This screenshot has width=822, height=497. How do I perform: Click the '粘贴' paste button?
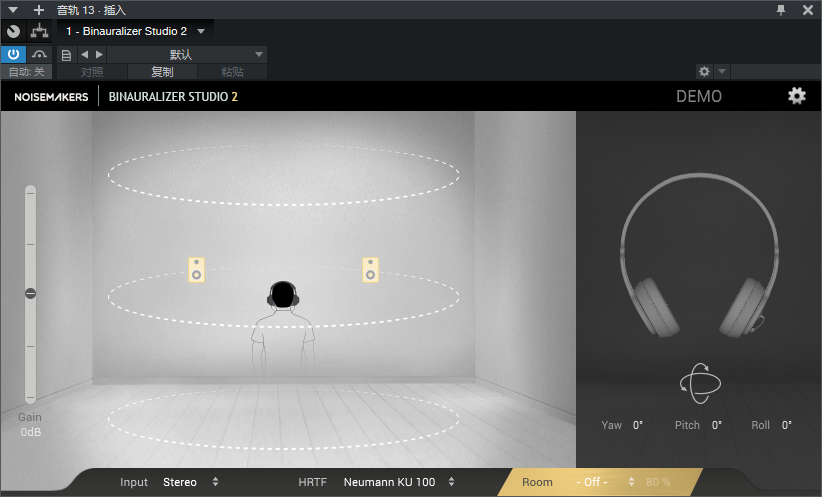coord(232,72)
